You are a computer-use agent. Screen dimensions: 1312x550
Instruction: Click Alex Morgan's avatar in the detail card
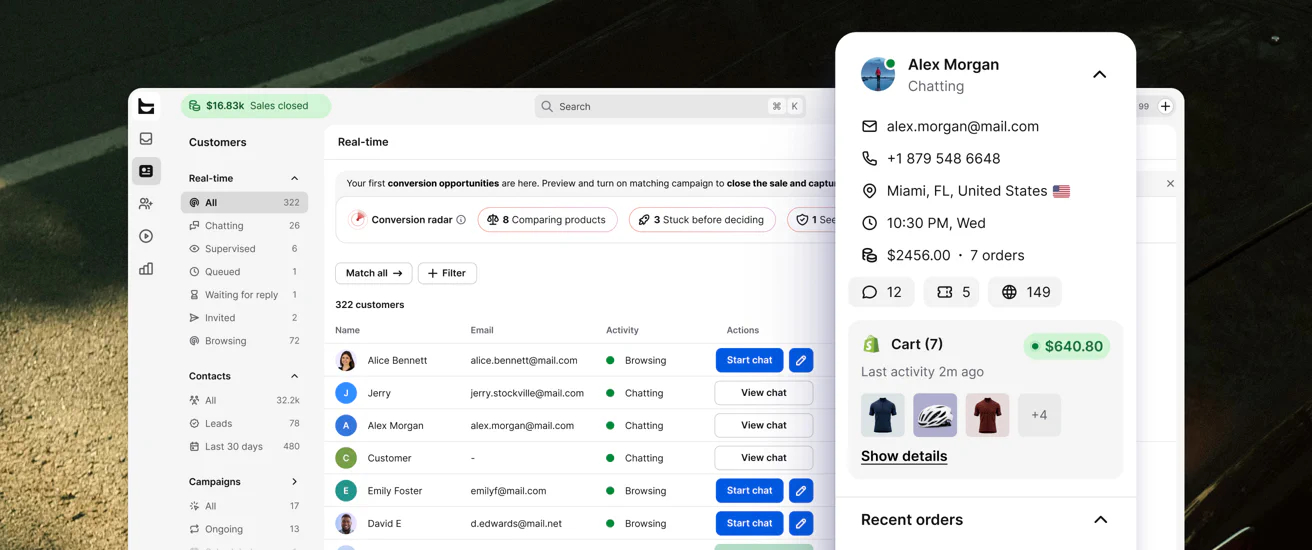(x=878, y=75)
